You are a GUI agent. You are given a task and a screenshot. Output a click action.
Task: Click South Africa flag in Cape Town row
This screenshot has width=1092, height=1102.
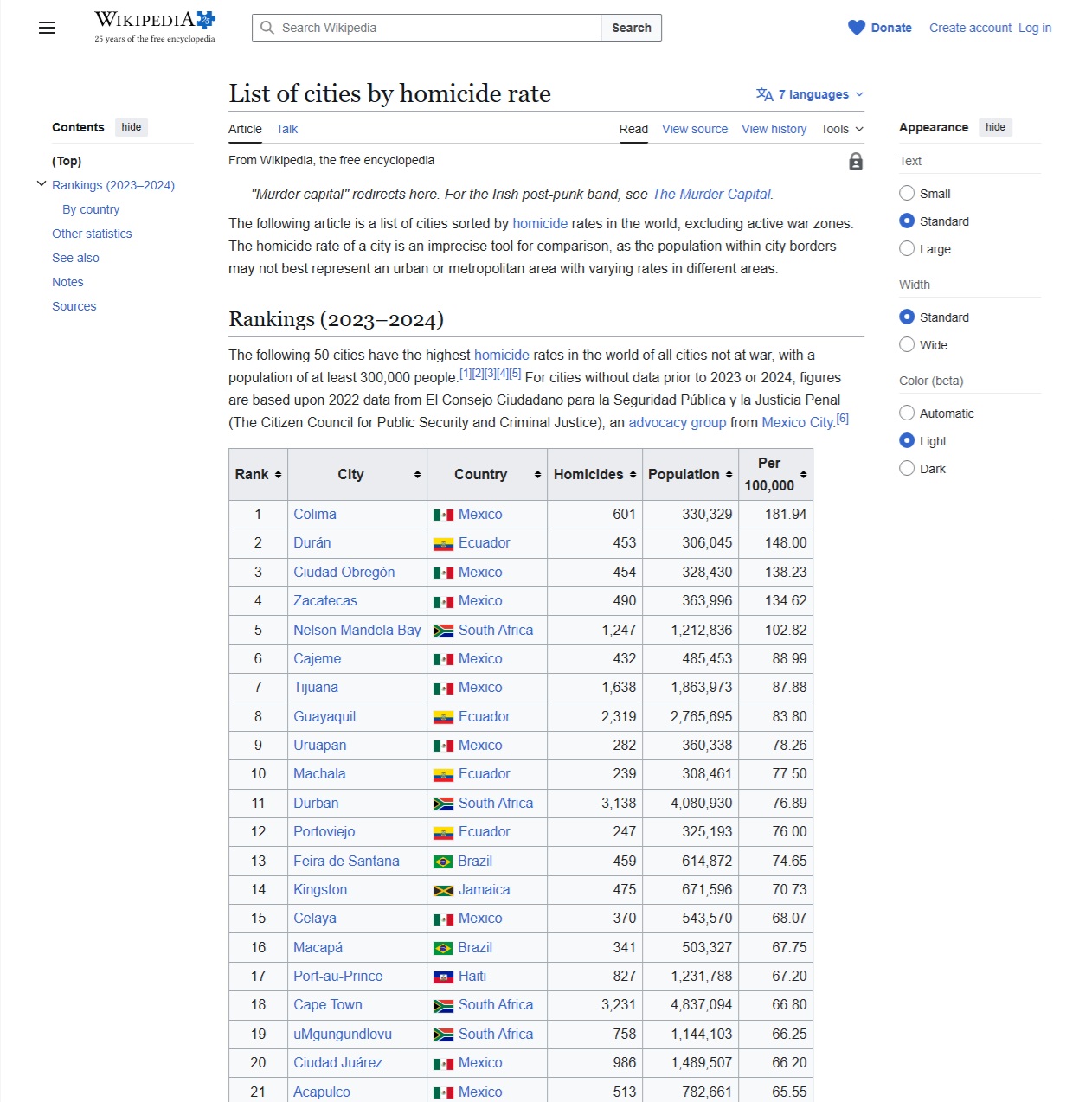click(443, 1006)
